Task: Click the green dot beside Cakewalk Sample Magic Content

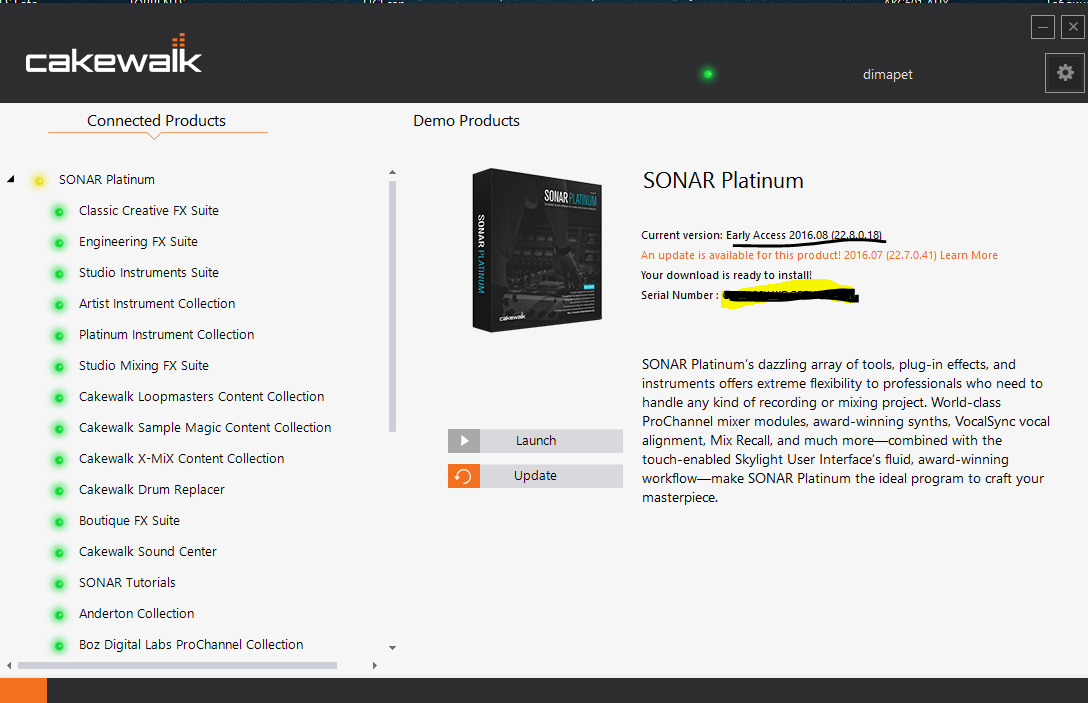Action: (60, 429)
